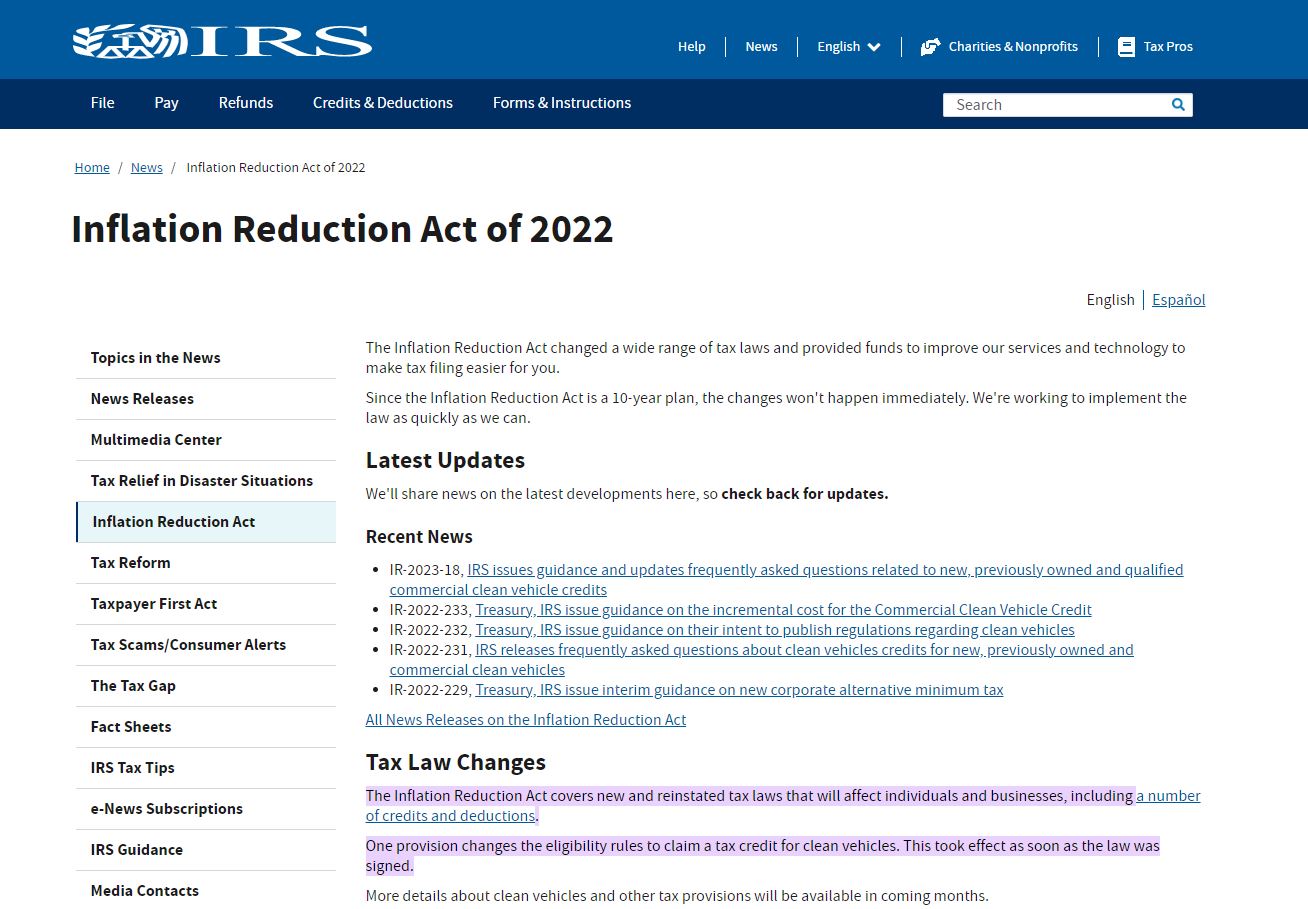The image size is (1308, 909).
Task: Open the Refunds menu
Action: pyautogui.click(x=246, y=103)
